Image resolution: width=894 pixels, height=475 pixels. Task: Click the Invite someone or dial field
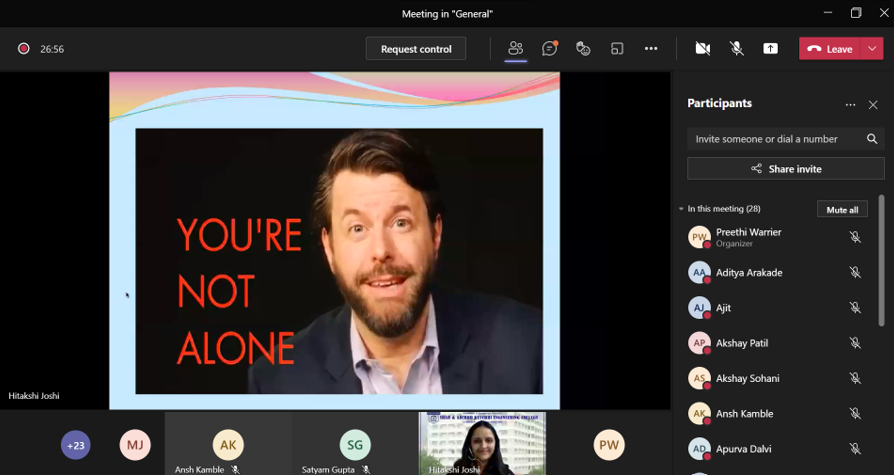tap(775, 139)
